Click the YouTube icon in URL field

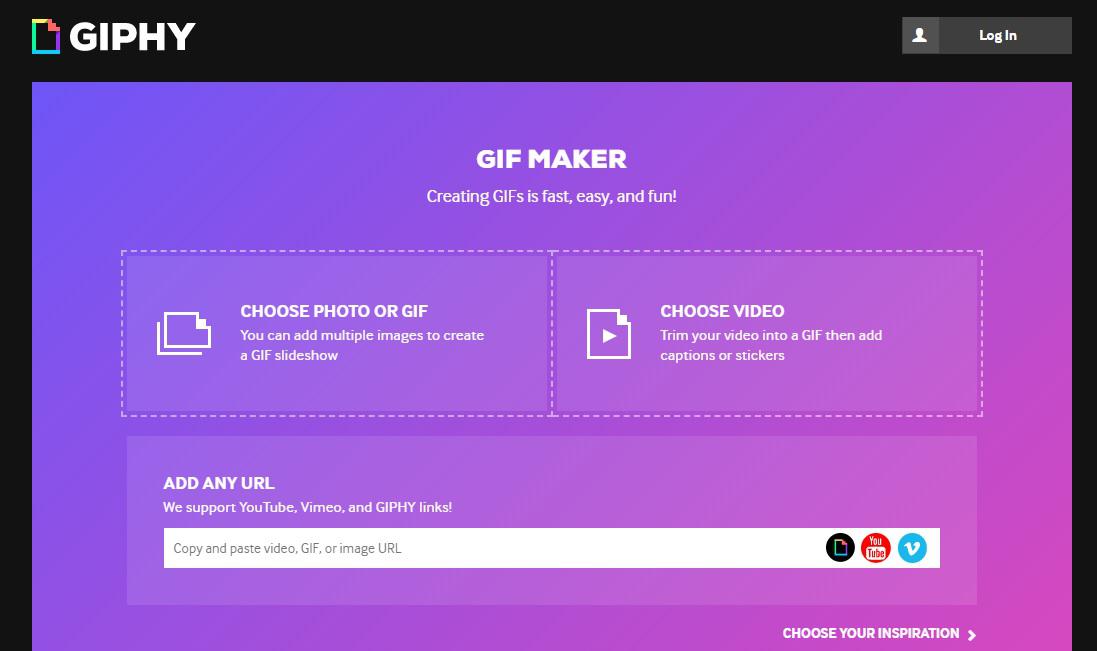pyautogui.click(x=875, y=548)
